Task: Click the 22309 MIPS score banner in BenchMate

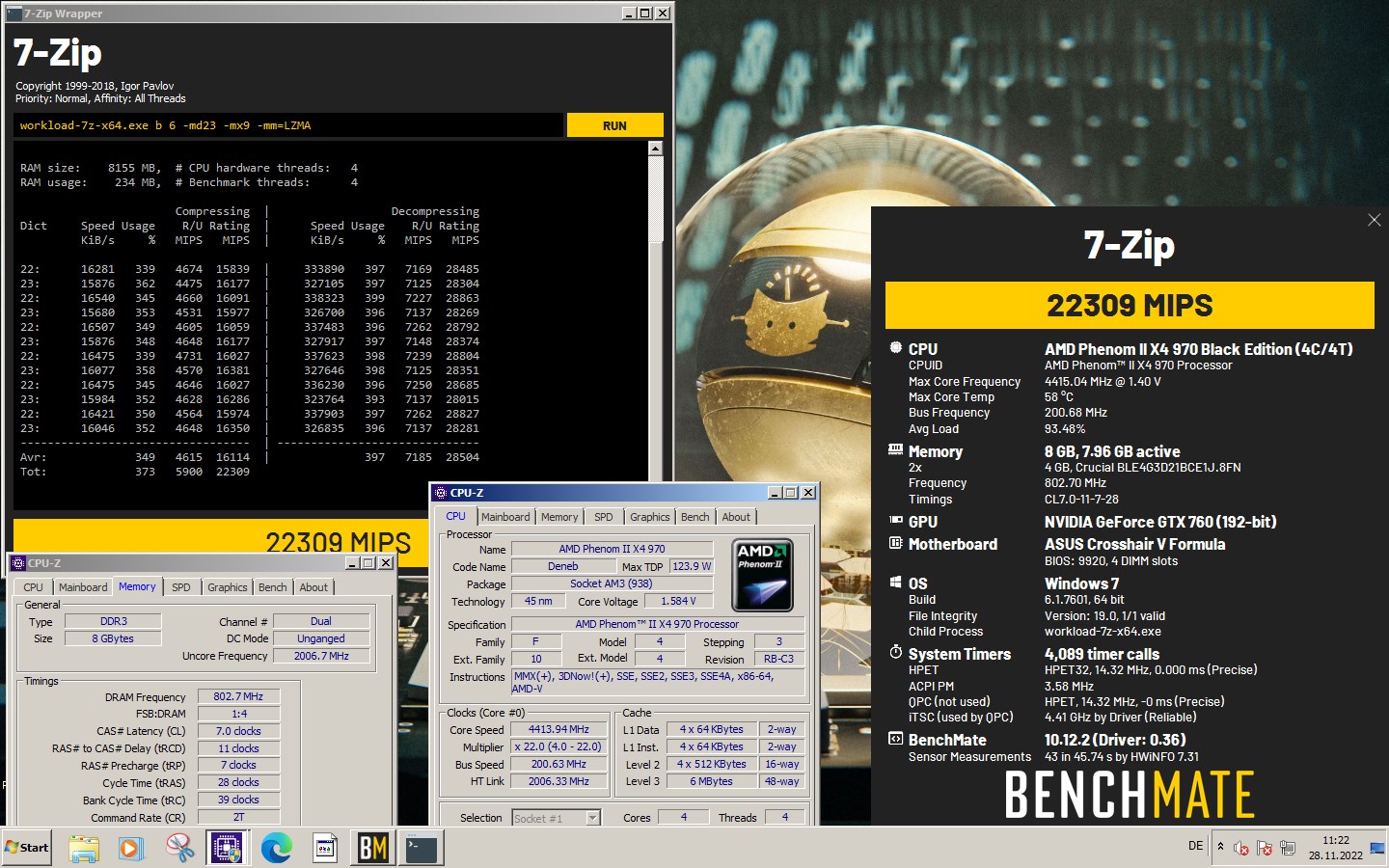Action: pos(1130,306)
